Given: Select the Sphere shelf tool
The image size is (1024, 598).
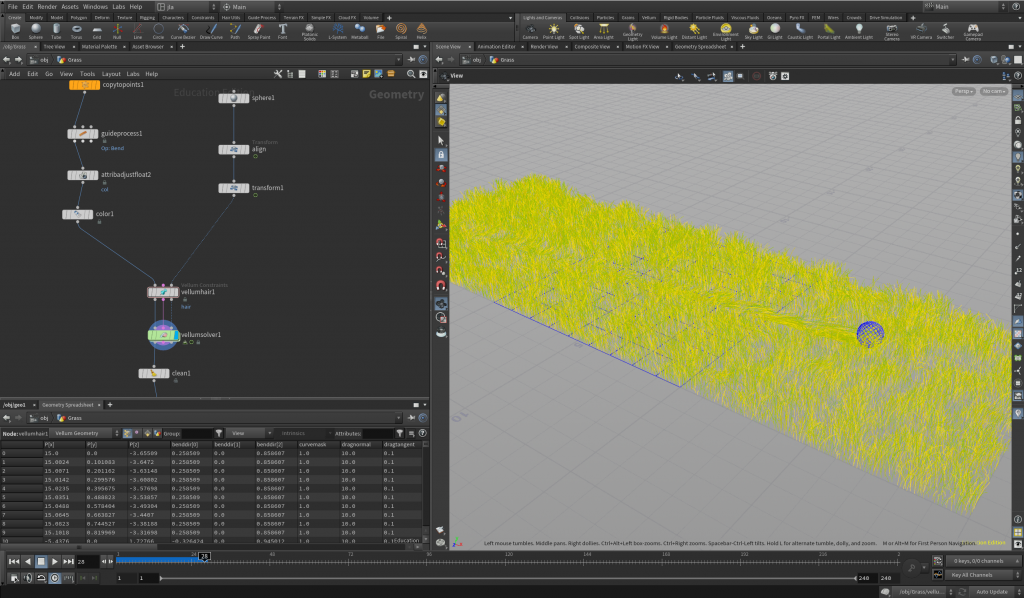Looking at the screenshot, I should point(35,31).
